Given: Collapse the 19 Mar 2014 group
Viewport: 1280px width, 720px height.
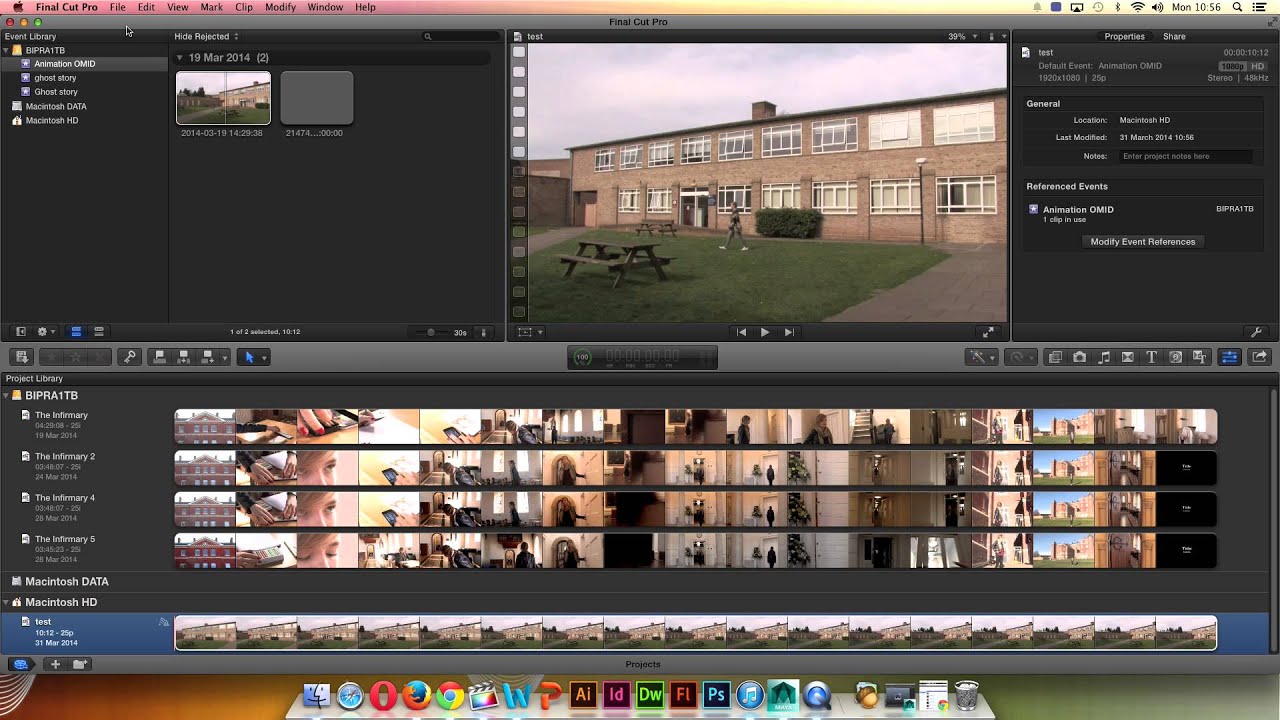Looking at the screenshot, I should [x=180, y=58].
